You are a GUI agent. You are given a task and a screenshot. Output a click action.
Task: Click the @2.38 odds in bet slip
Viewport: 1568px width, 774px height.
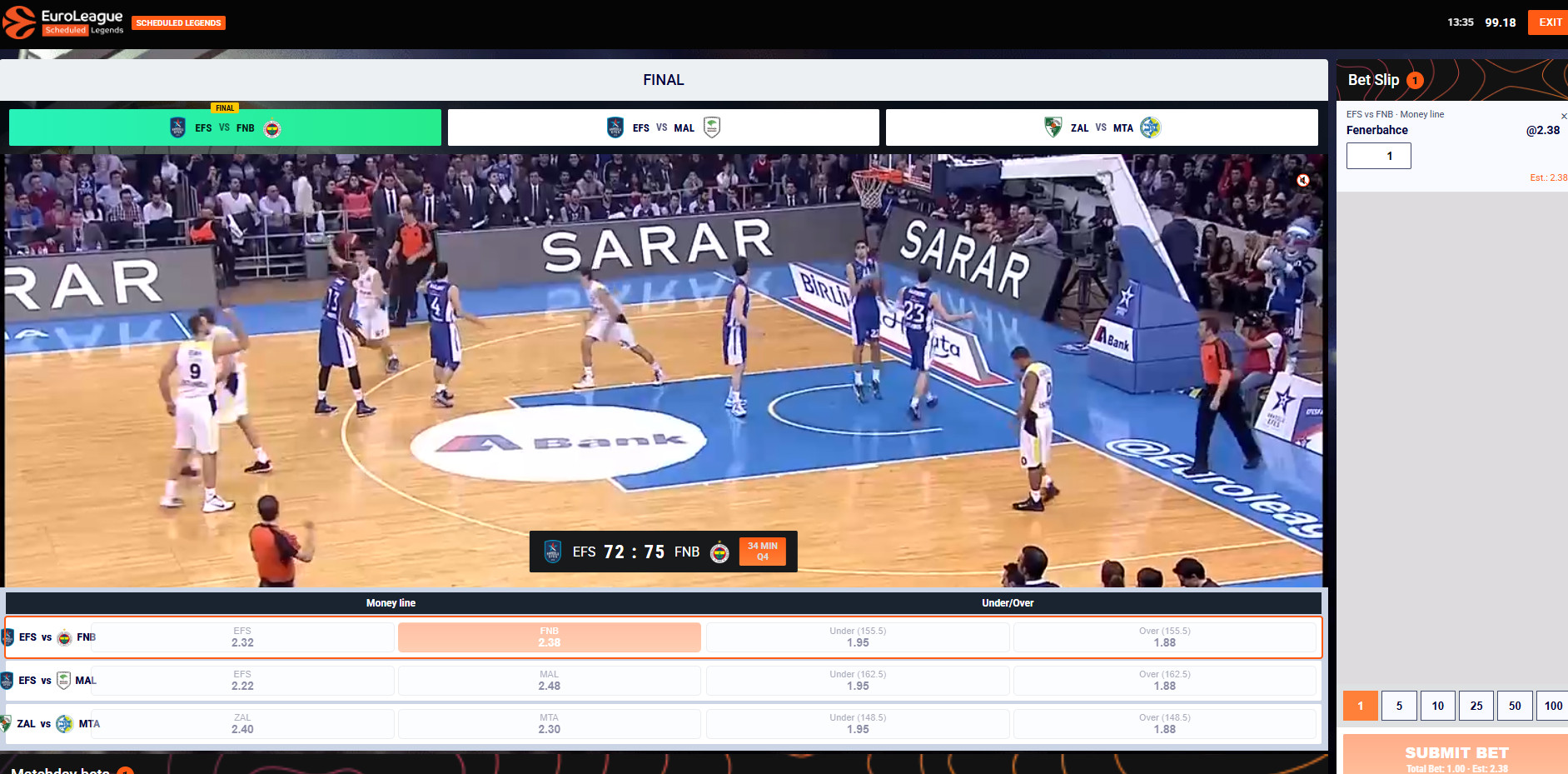(1543, 130)
